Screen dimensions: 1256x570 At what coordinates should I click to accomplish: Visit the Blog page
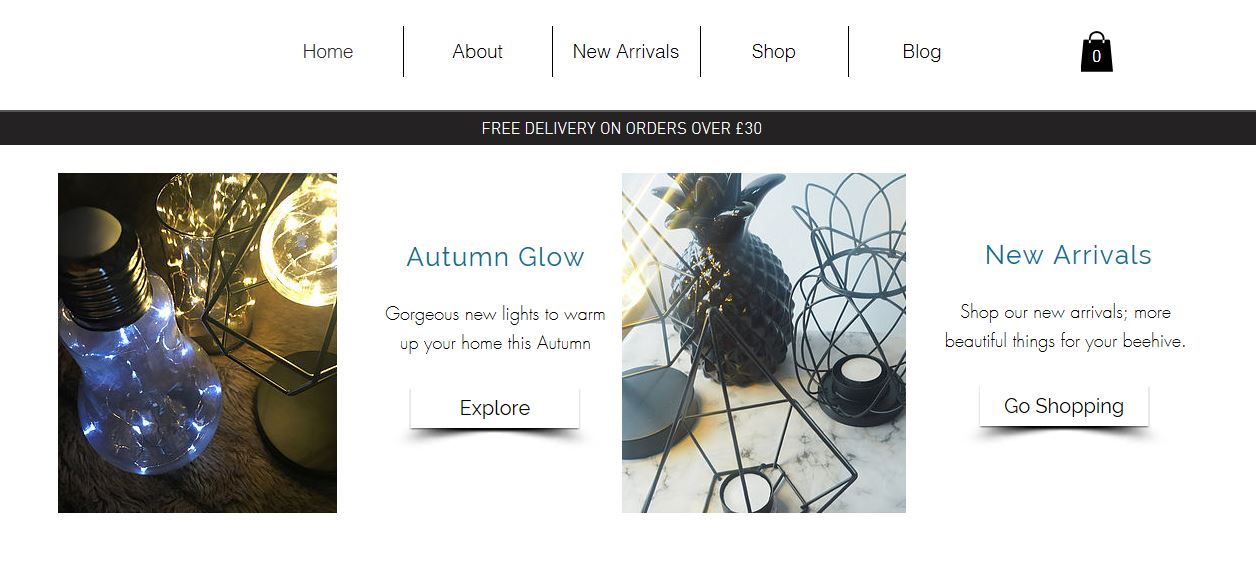click(x=922, y=51)
